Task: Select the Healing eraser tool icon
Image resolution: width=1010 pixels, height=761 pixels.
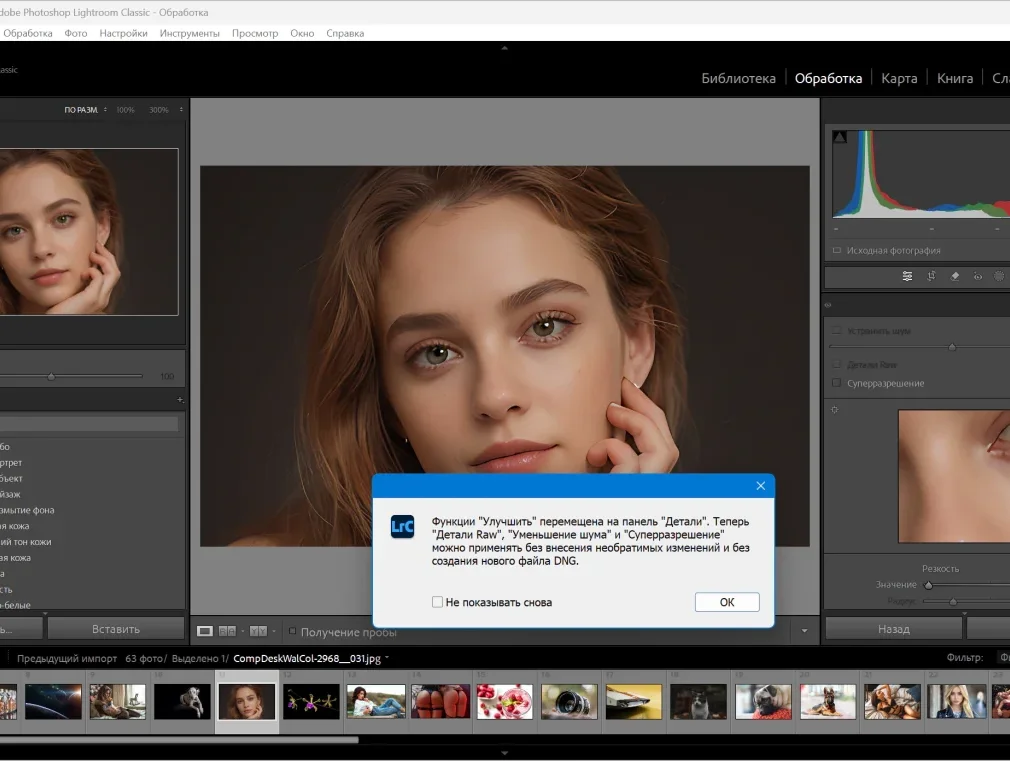Action: 954,277
